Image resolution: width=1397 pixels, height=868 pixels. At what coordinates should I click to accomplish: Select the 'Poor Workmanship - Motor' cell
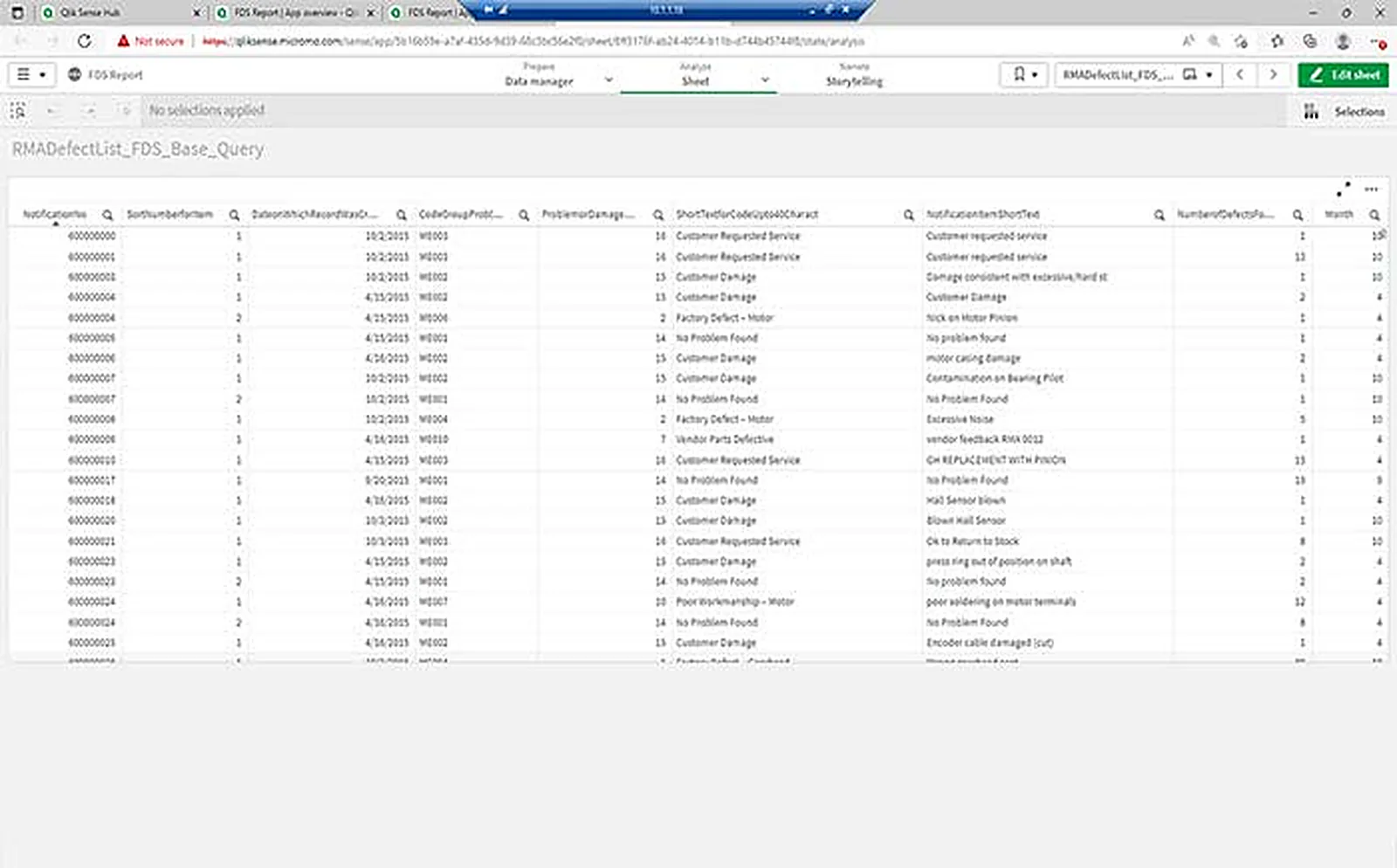(735, 602)
